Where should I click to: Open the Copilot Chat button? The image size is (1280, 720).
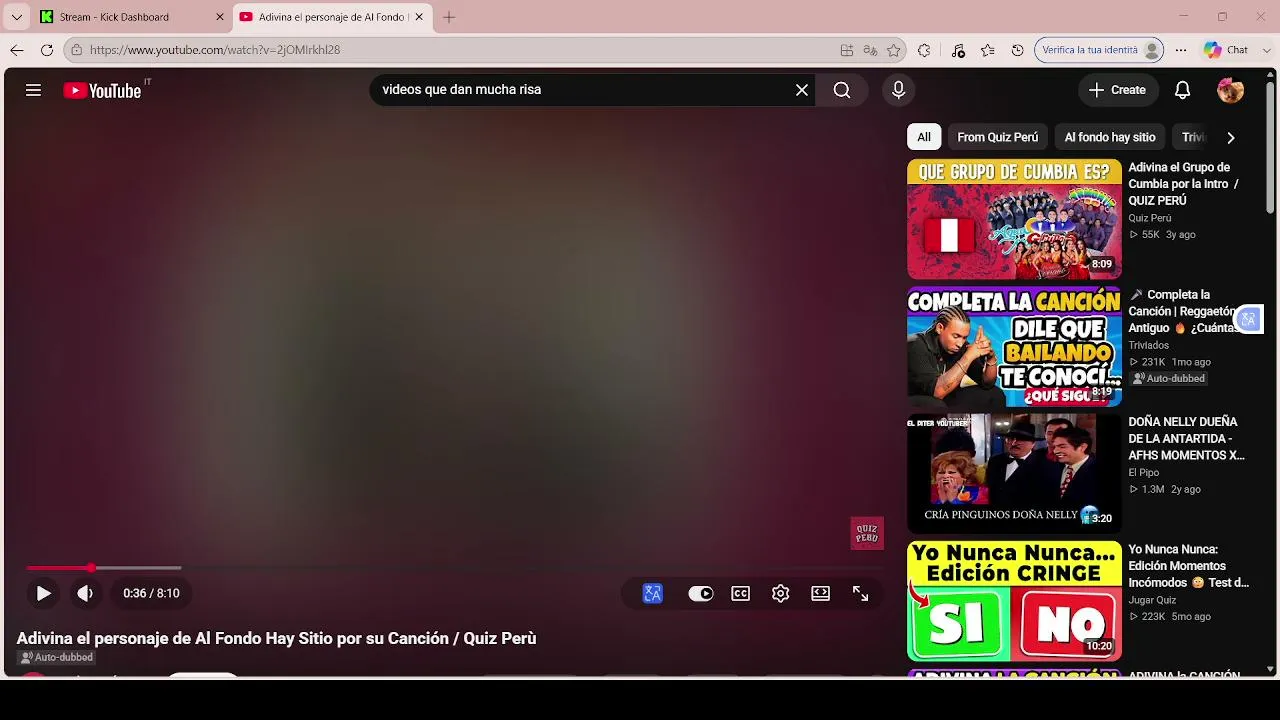coord(1226,50)
